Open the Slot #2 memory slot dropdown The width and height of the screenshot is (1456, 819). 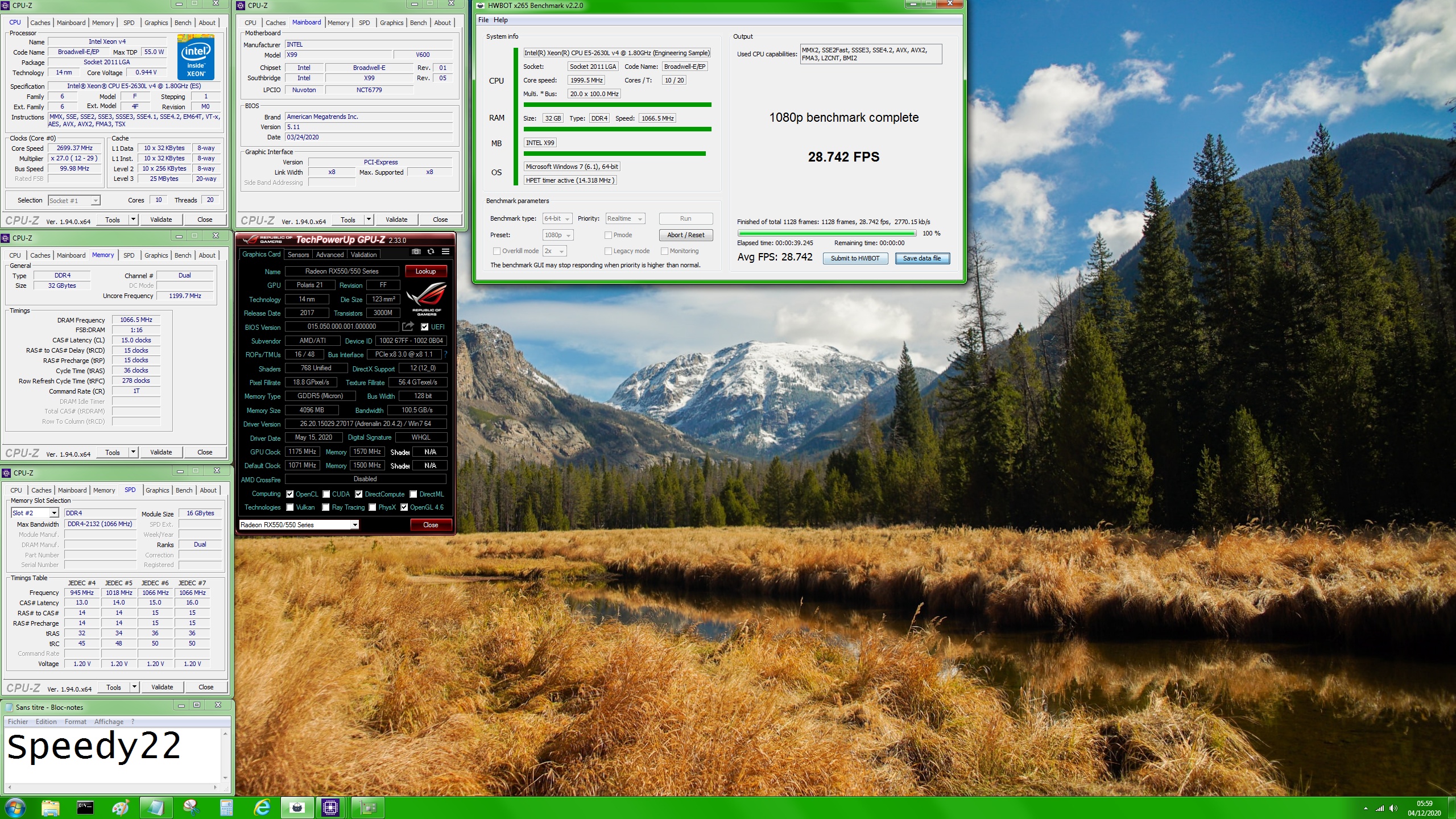35,513
